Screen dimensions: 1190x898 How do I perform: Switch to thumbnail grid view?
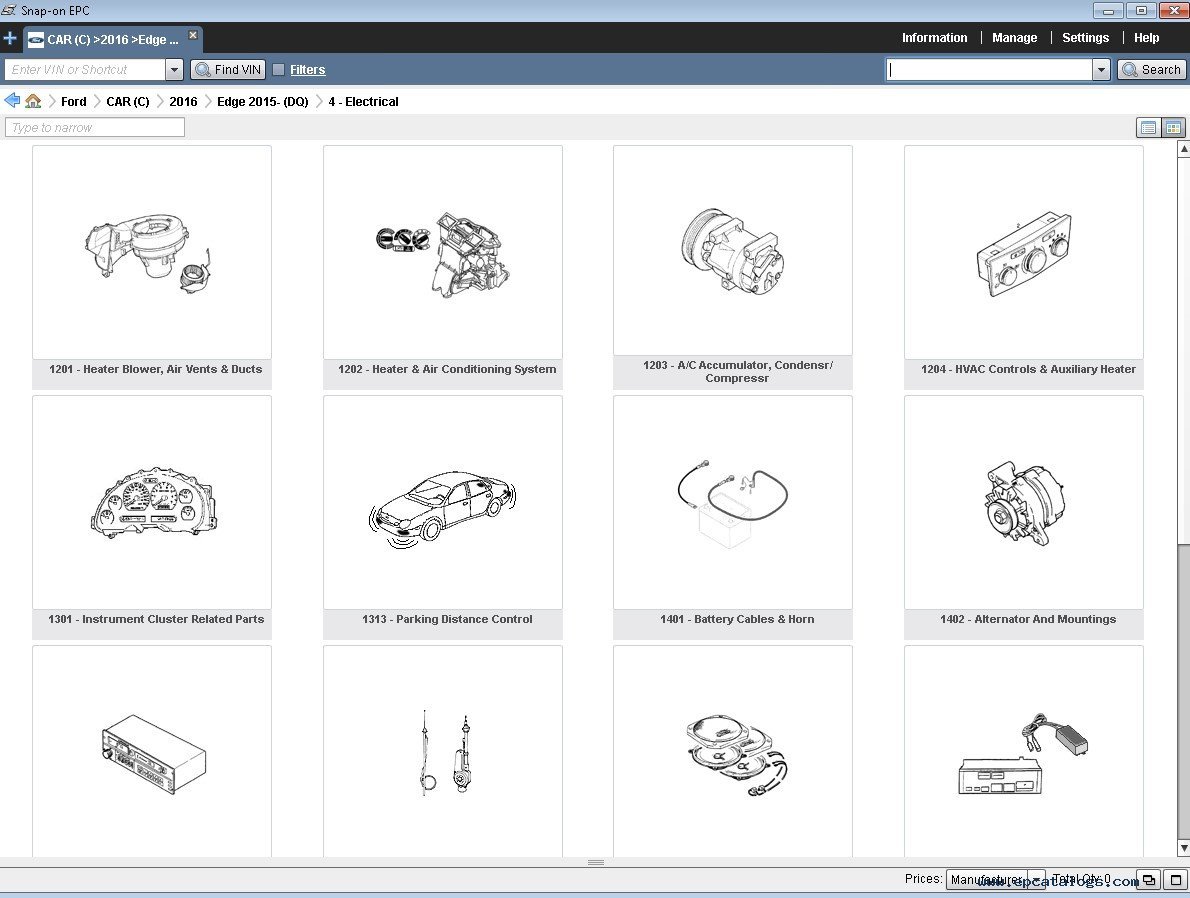point(1173,127)
